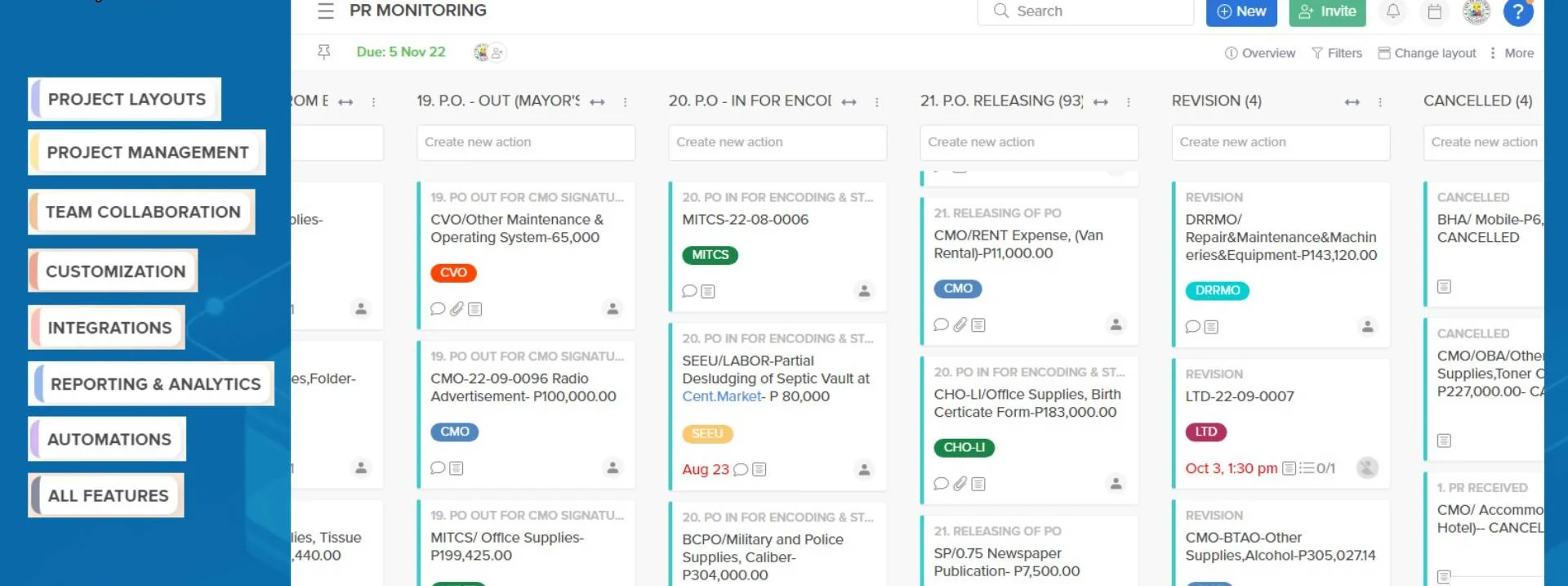Select the ALL FEATURES sidebar item
This screenshot has width=1568, height=586.
(107, 495)
